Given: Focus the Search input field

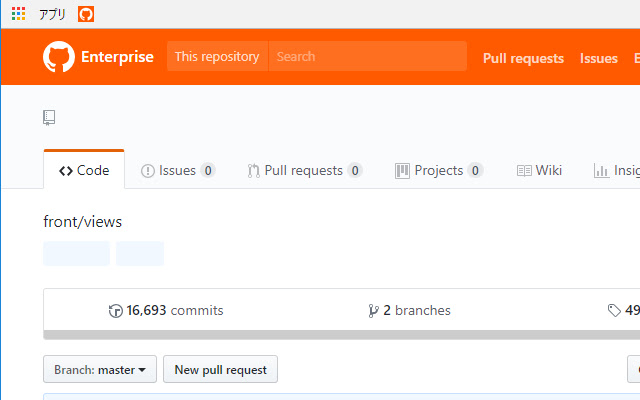Looking at the screenshot, I should click(x=367, y=57).
